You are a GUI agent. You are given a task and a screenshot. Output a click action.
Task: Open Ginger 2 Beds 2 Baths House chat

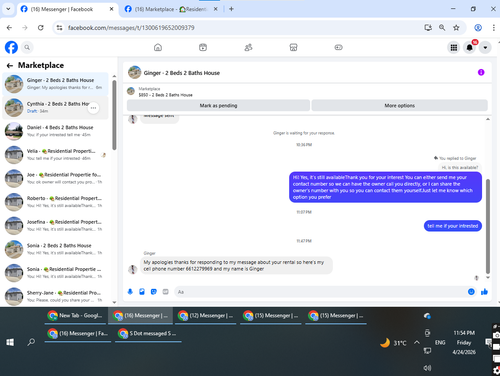[x=55, y=84]
